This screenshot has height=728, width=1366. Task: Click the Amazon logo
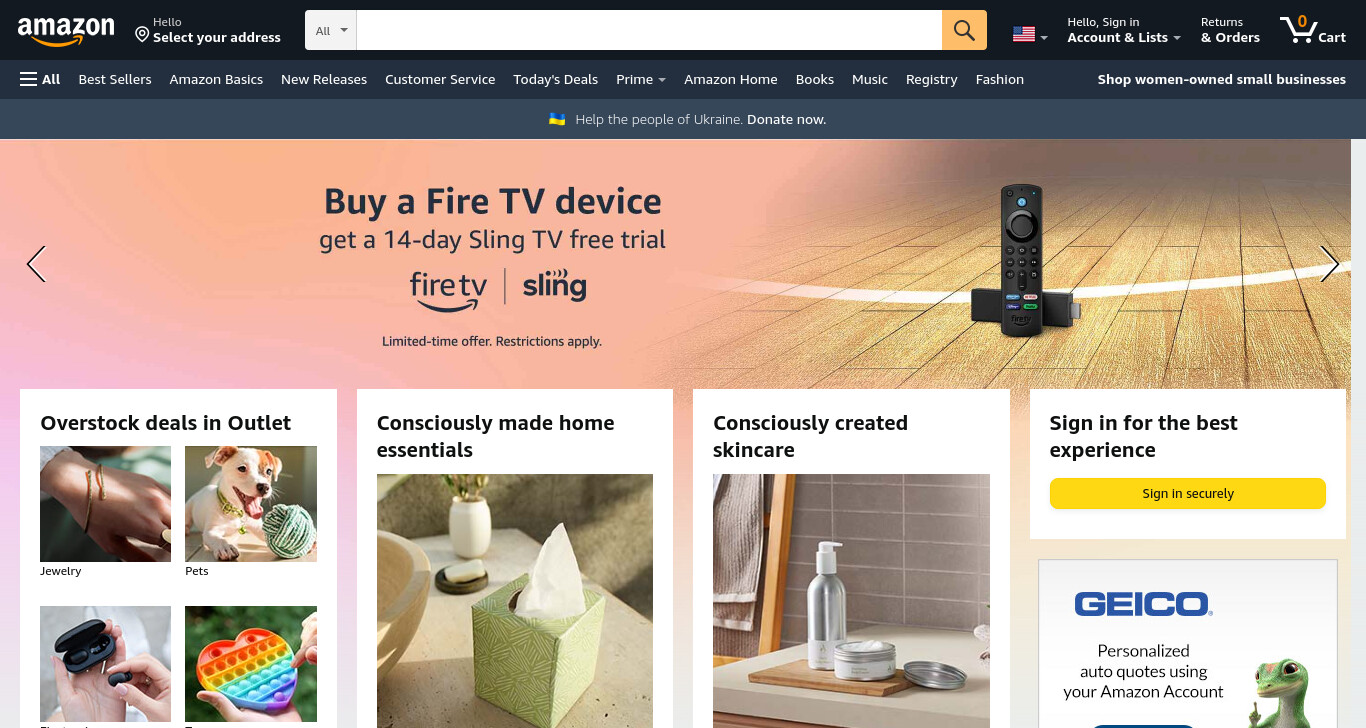tap(66, 31)
